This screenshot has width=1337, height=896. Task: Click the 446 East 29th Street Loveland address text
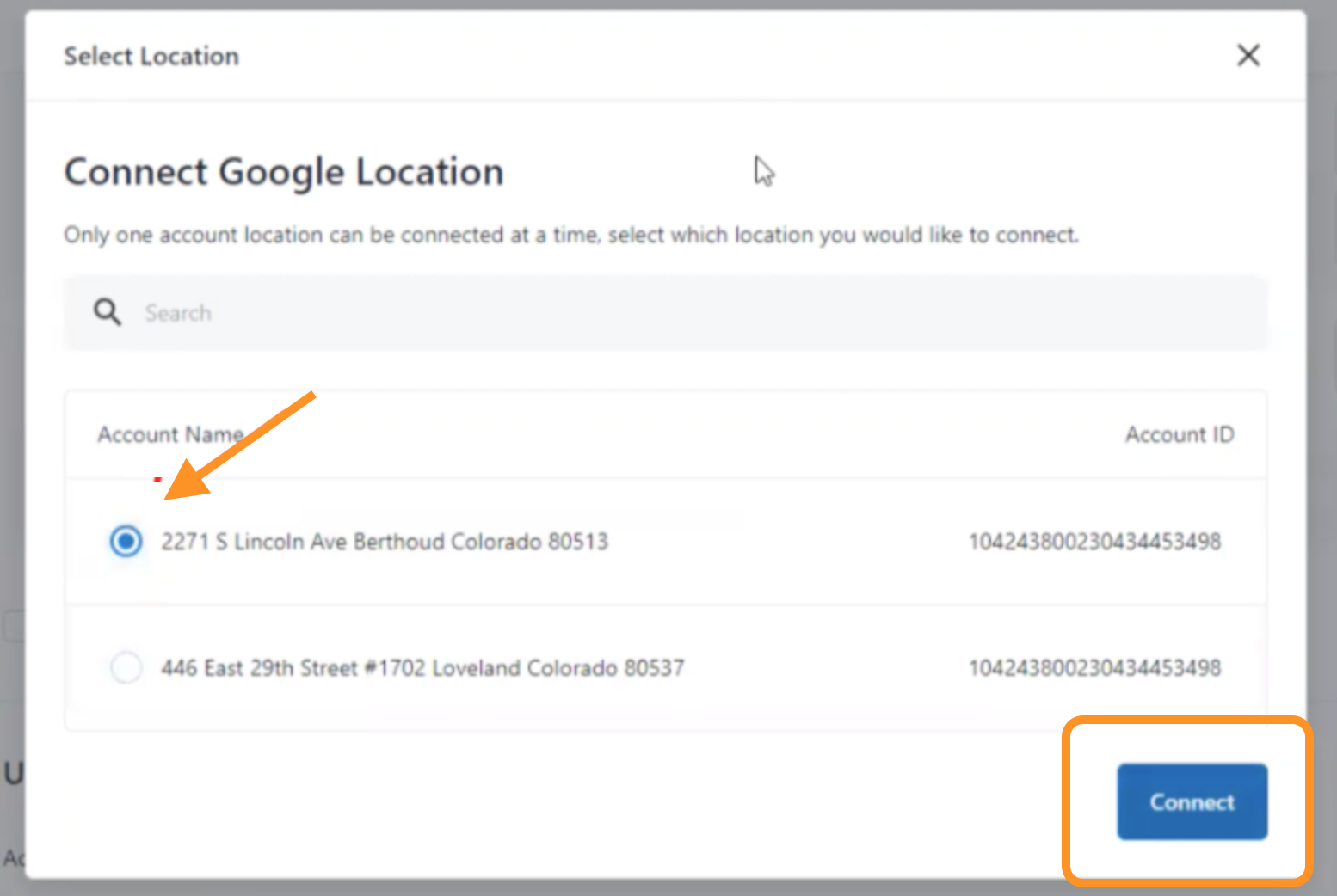[x=422, y=668]
